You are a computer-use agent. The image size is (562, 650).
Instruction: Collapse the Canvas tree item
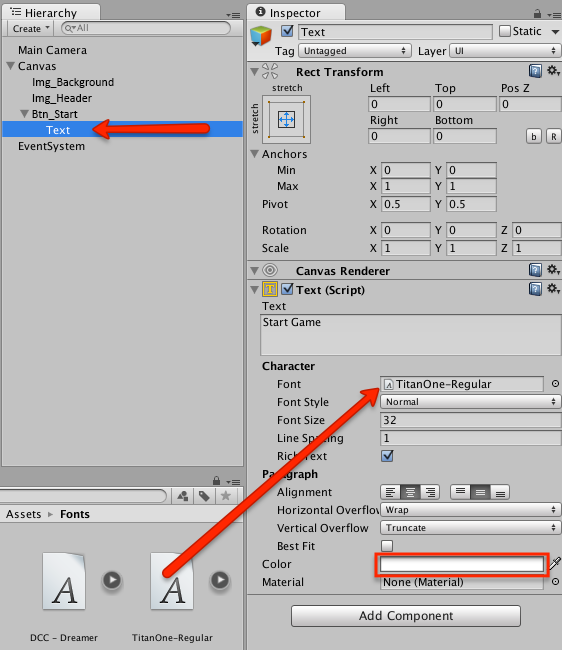click(x=11, y=66)
